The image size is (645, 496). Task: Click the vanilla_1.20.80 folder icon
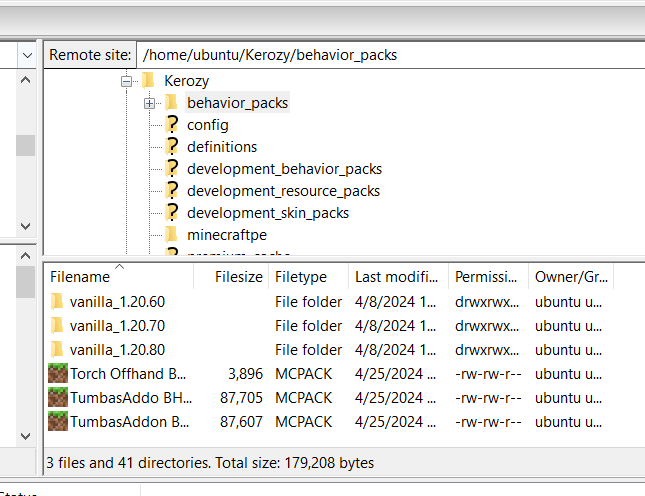58,349
